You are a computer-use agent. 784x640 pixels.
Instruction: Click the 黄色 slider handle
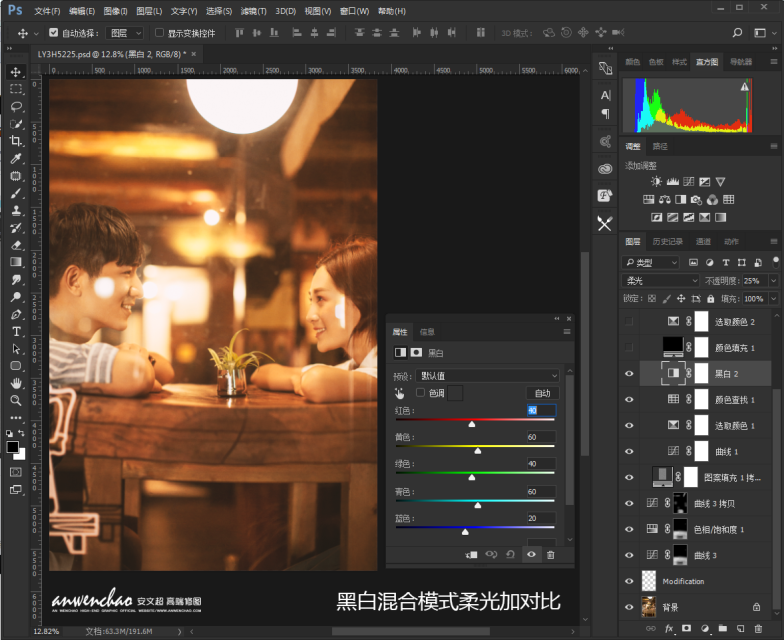(x=478, y=451)
